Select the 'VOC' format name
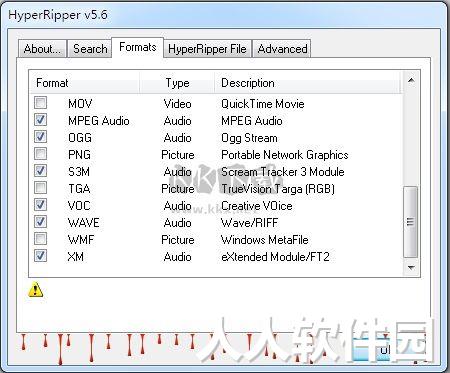Screen dimensions: 450x373 click(79, 206)
